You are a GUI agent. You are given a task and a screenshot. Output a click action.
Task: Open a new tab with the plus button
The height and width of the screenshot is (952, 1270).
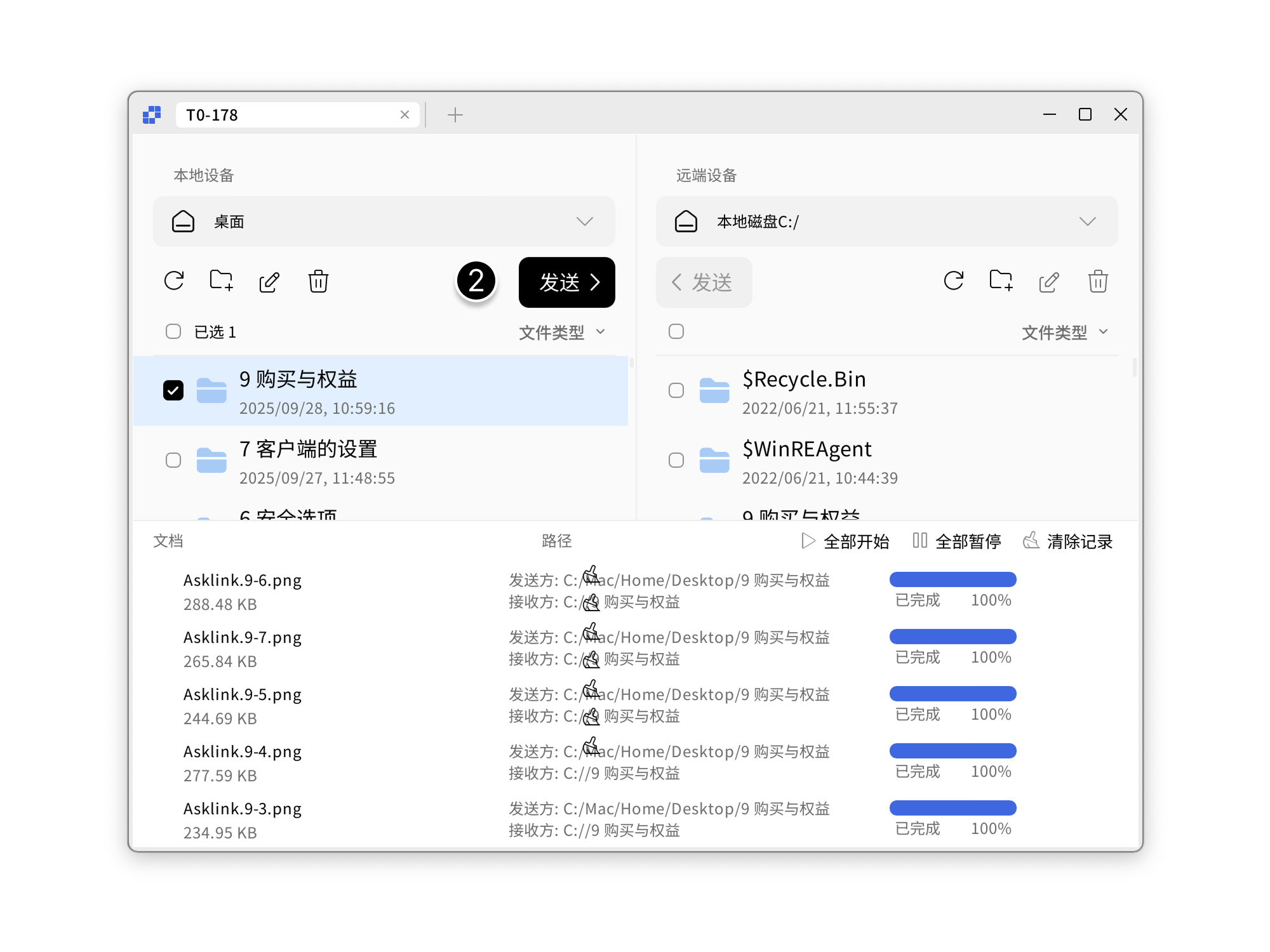point(455,115)
